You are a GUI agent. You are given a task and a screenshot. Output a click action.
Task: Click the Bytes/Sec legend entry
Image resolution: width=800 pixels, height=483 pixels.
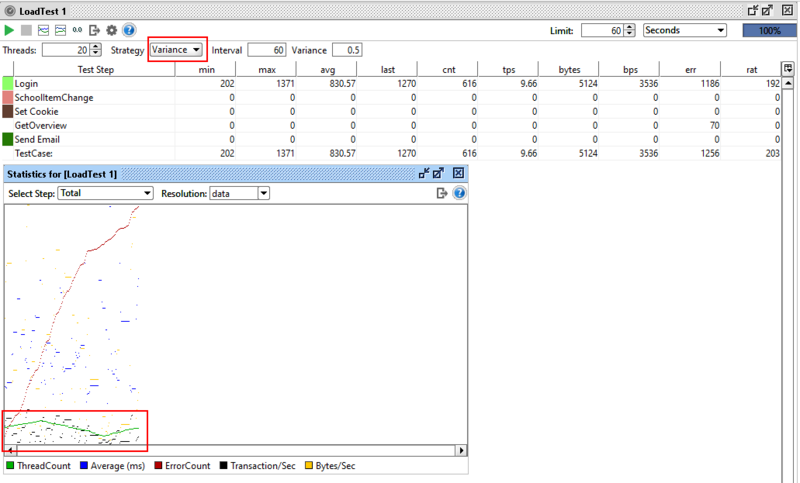click(330, 466)
